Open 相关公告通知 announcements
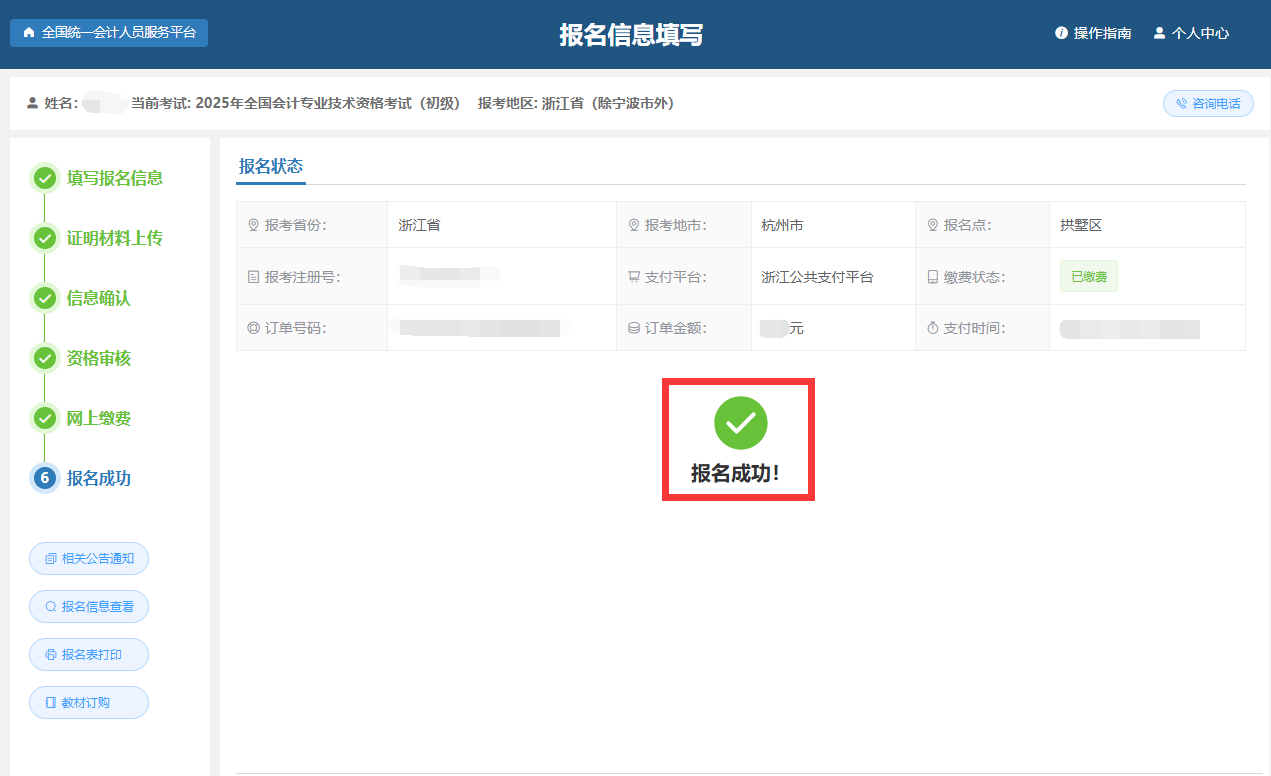The image size is (1271, 776). [89, 559]
